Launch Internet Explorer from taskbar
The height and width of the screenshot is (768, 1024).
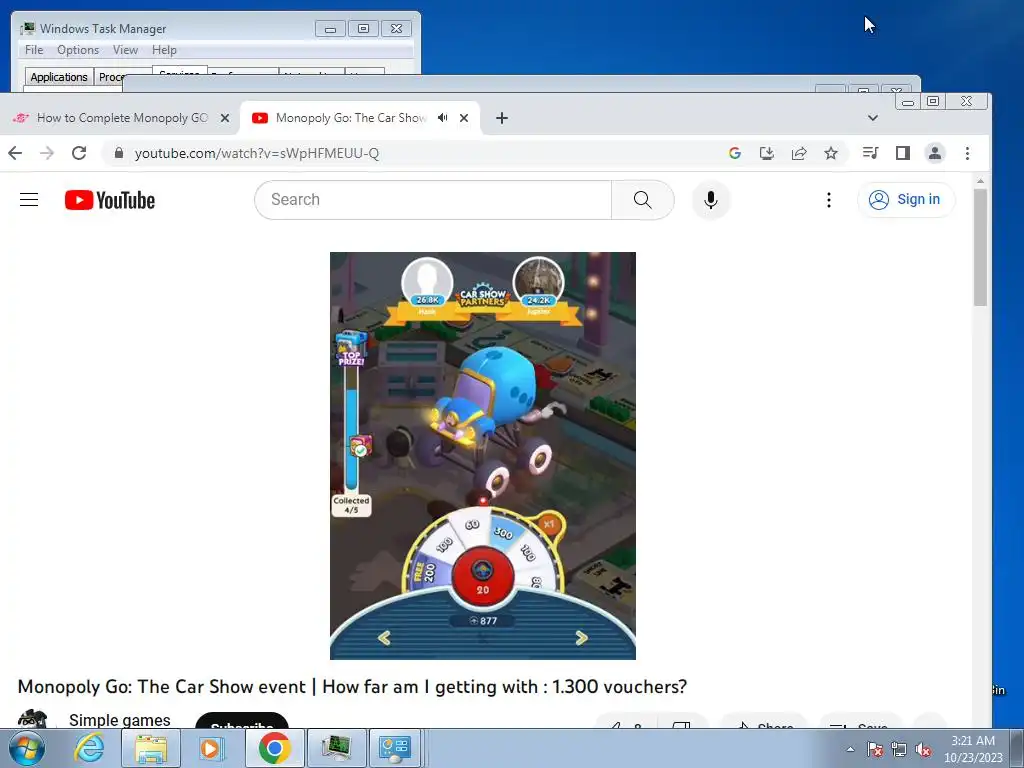pos(89,748)
